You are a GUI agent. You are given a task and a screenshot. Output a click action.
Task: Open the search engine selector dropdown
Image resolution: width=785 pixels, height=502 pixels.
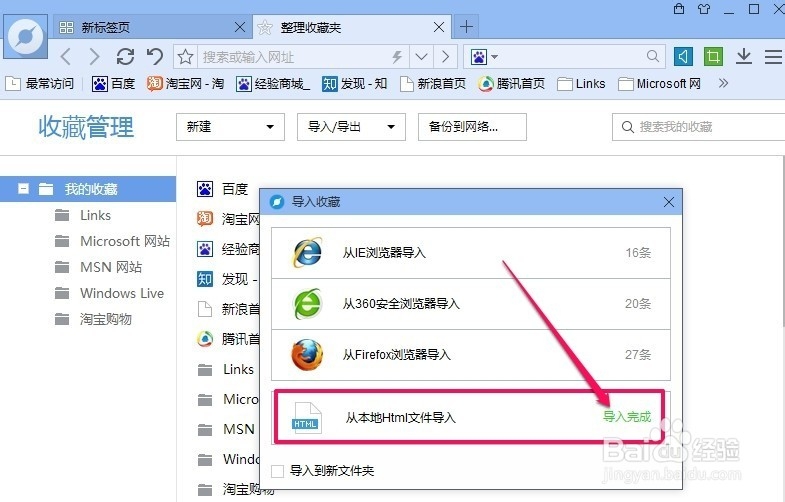point(484,57)
